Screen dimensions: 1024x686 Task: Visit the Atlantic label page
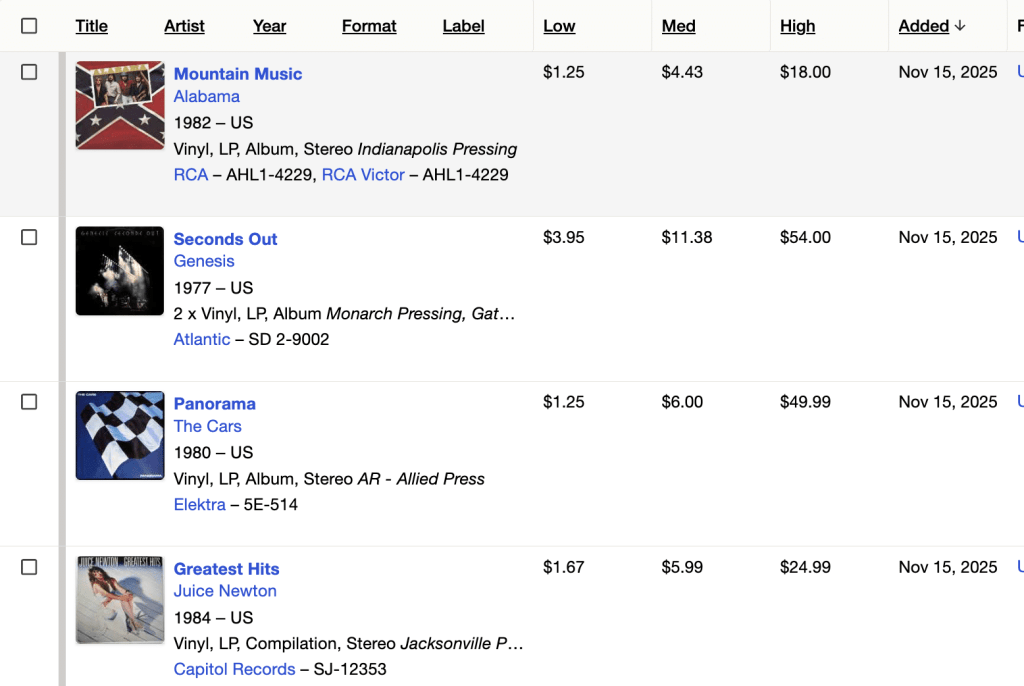click(202, 339)
